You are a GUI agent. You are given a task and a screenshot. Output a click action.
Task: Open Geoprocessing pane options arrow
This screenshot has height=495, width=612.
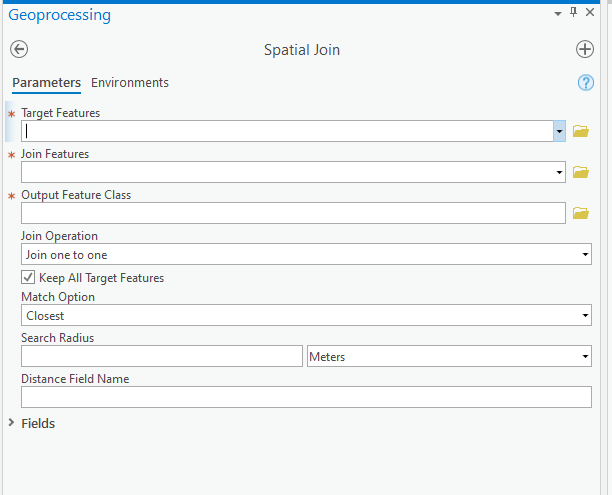point(557,12)
